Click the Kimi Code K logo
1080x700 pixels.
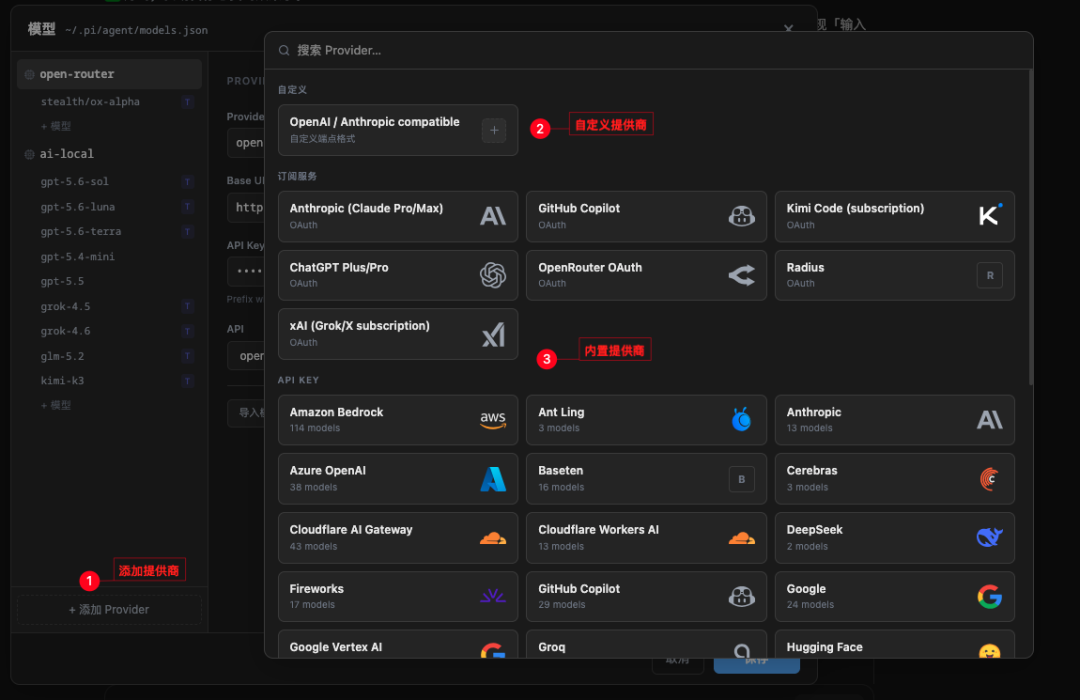point(990,216)
